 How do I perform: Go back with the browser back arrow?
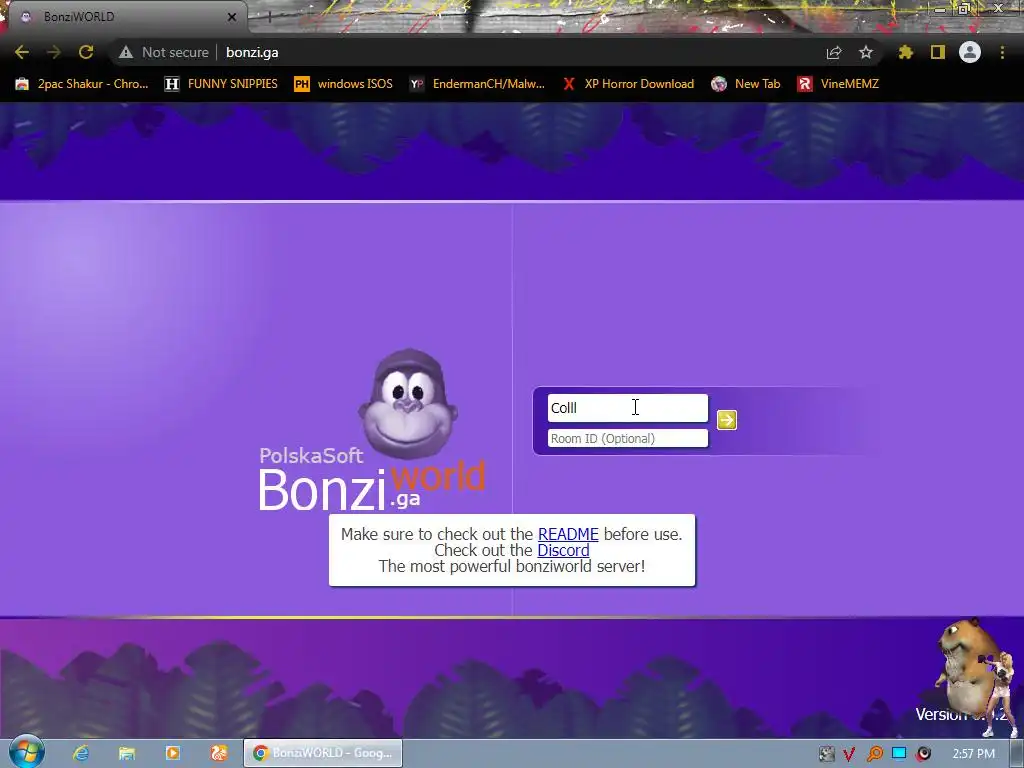(x=22, y=52)
